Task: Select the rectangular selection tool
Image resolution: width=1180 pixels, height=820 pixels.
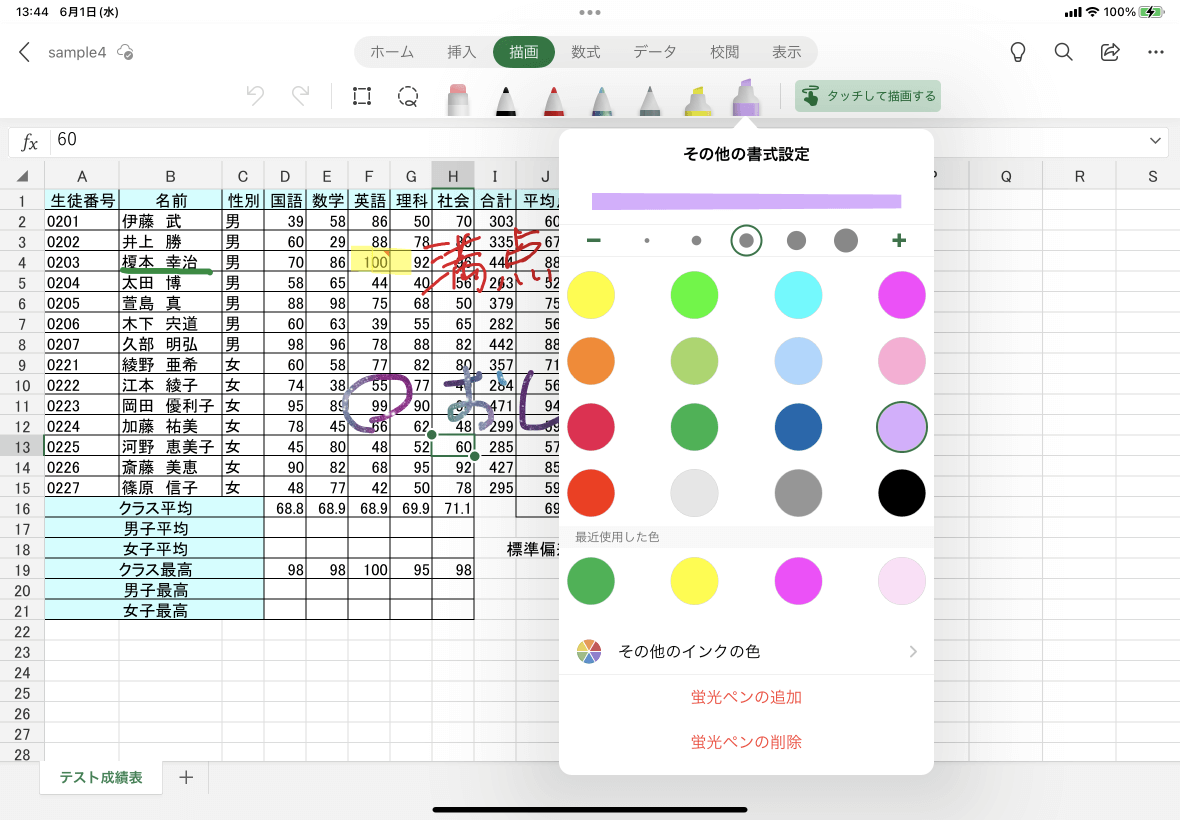Action: [x=362, y=96]
